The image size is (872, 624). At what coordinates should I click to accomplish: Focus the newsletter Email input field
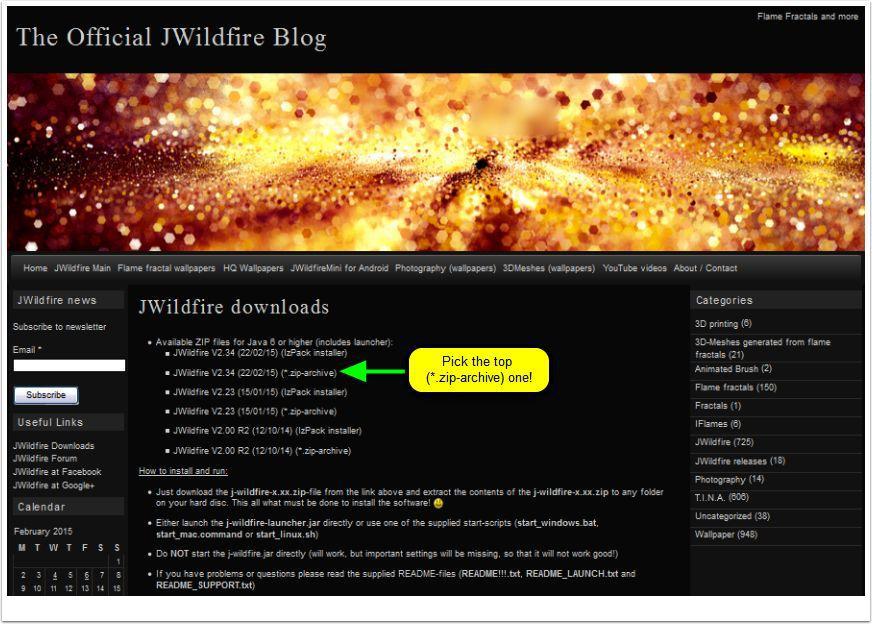click(70, 365)
